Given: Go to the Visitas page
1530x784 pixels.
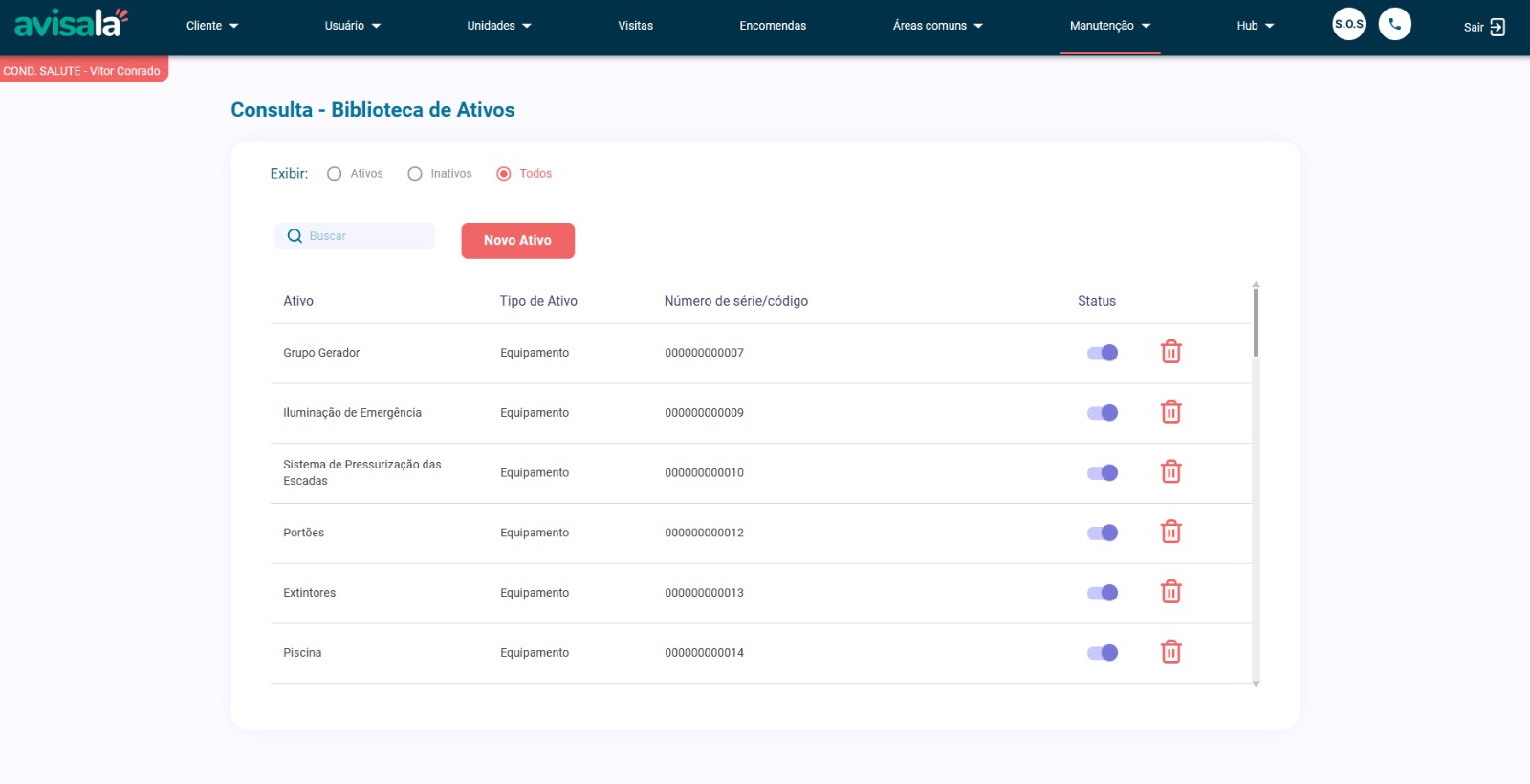Looking at the screenshot, I should pyautogui.click(x=635, y=26).
